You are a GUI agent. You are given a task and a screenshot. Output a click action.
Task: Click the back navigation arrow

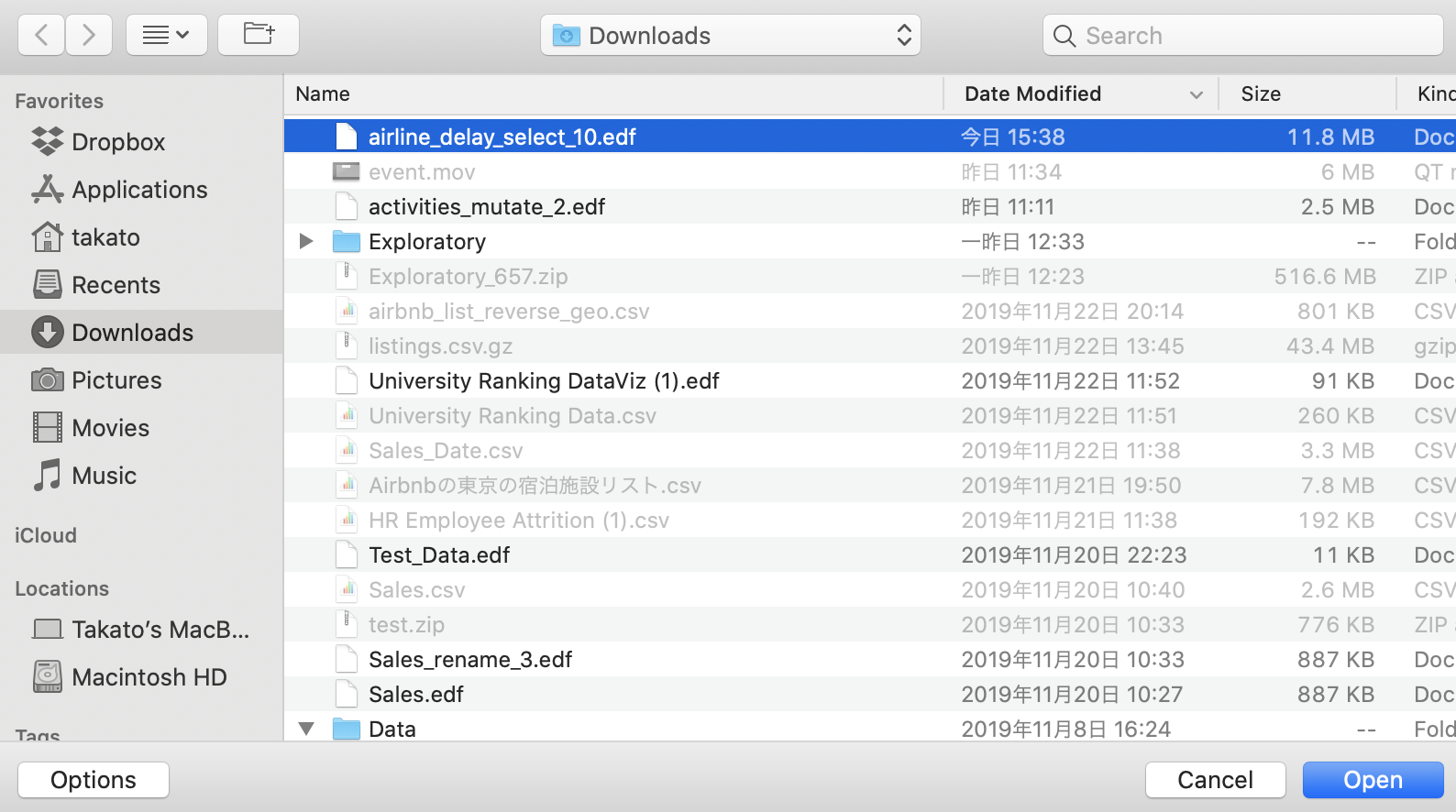click(x=41, y=36)
